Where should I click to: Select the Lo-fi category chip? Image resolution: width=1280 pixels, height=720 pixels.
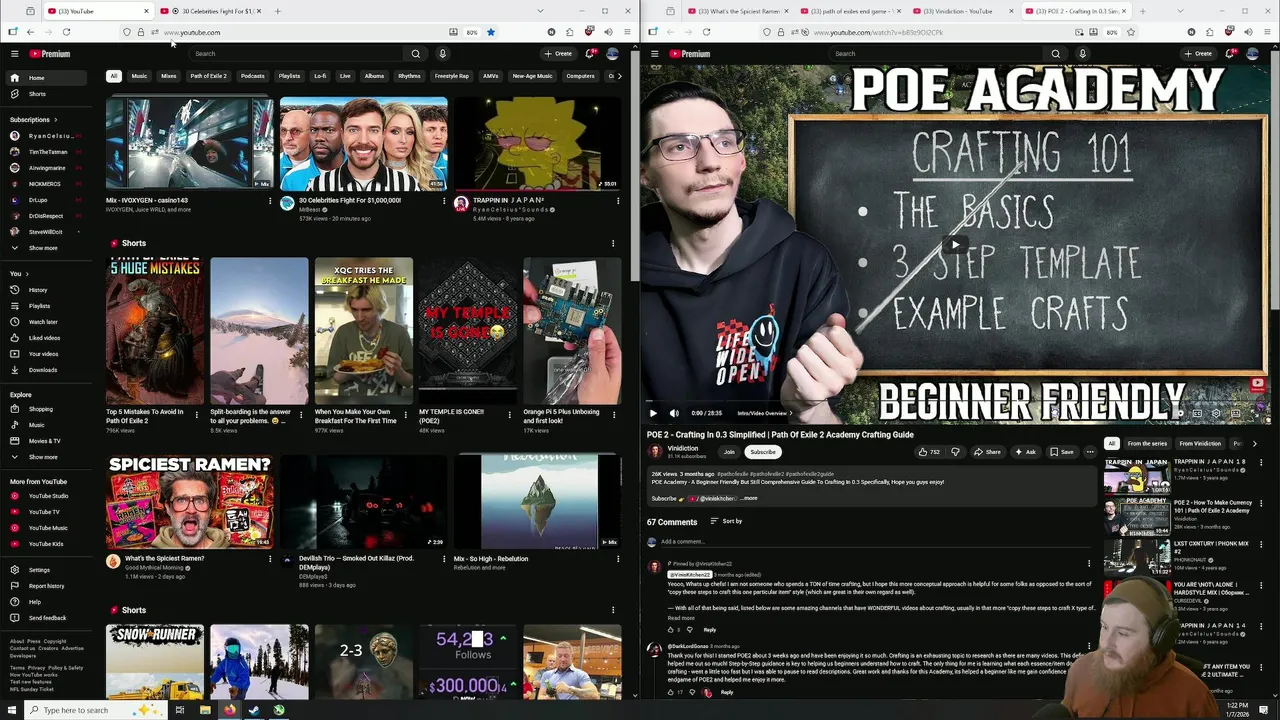coord(320,76)
